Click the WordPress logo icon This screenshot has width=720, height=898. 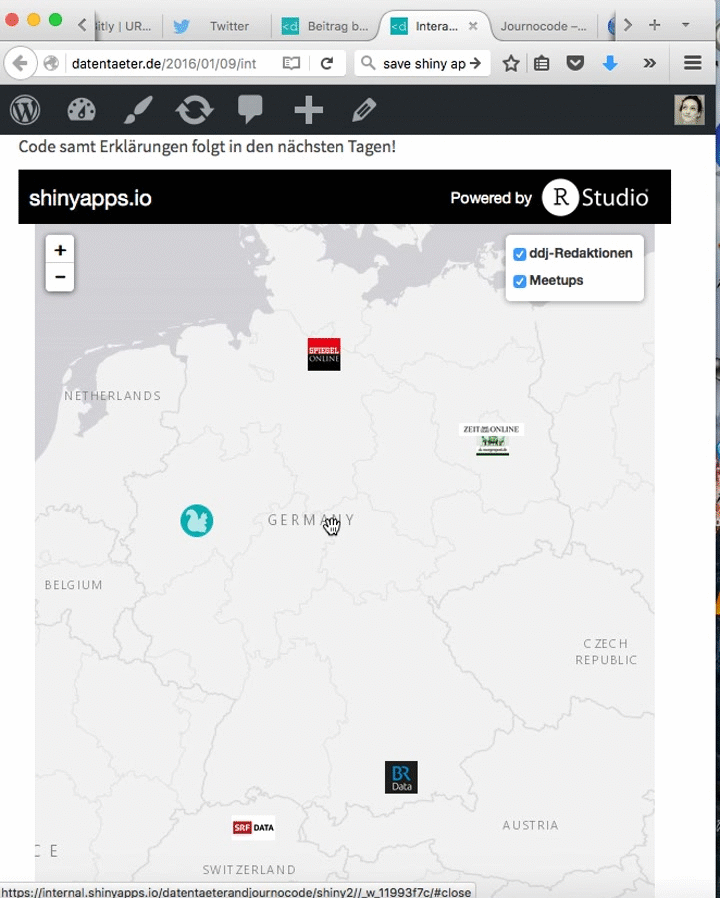[25, 110]
